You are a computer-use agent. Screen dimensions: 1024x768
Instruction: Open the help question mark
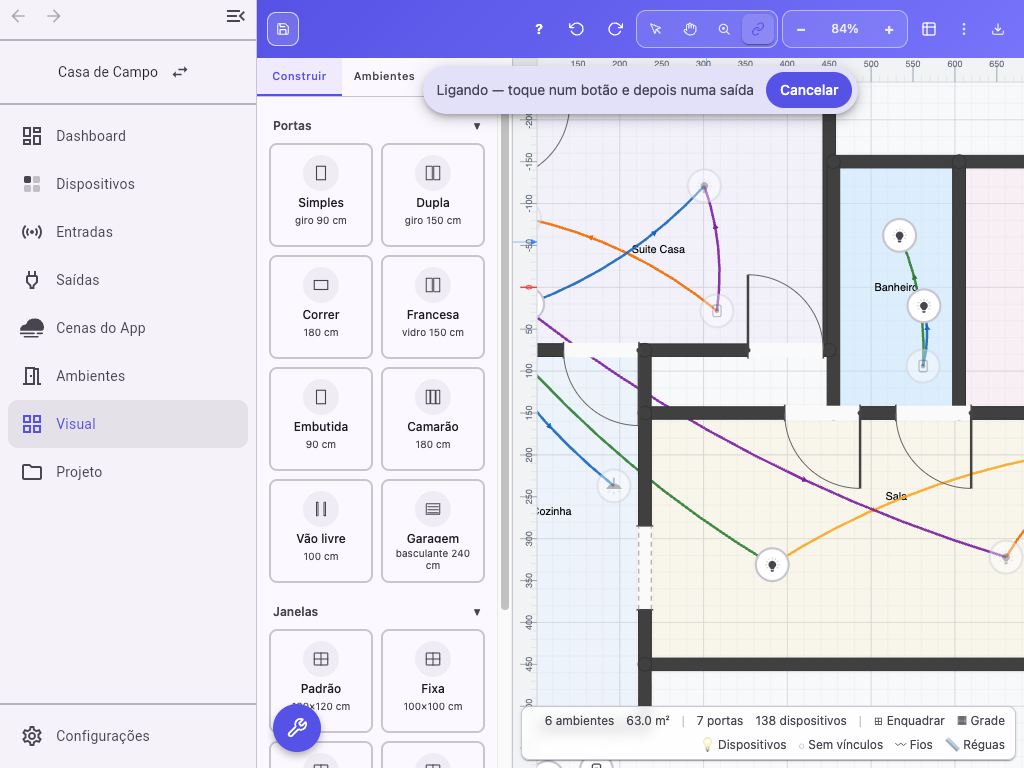coord(539,29)
